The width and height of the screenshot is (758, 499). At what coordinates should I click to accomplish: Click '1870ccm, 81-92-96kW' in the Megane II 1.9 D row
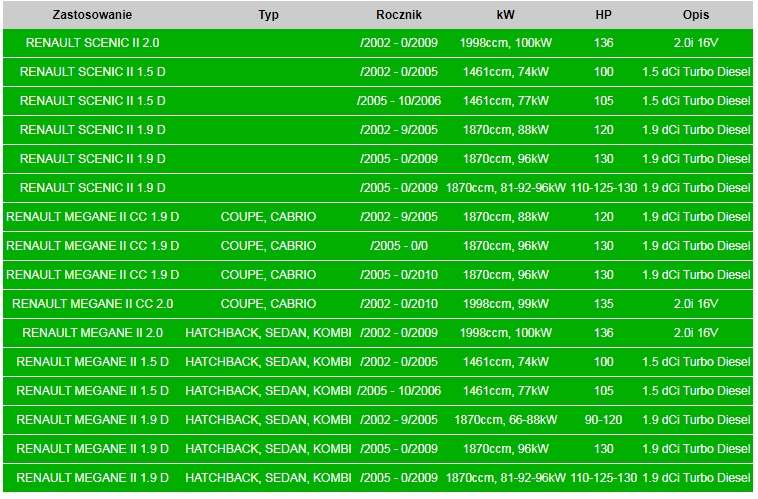pyautogui.click(x=506, y=478)
